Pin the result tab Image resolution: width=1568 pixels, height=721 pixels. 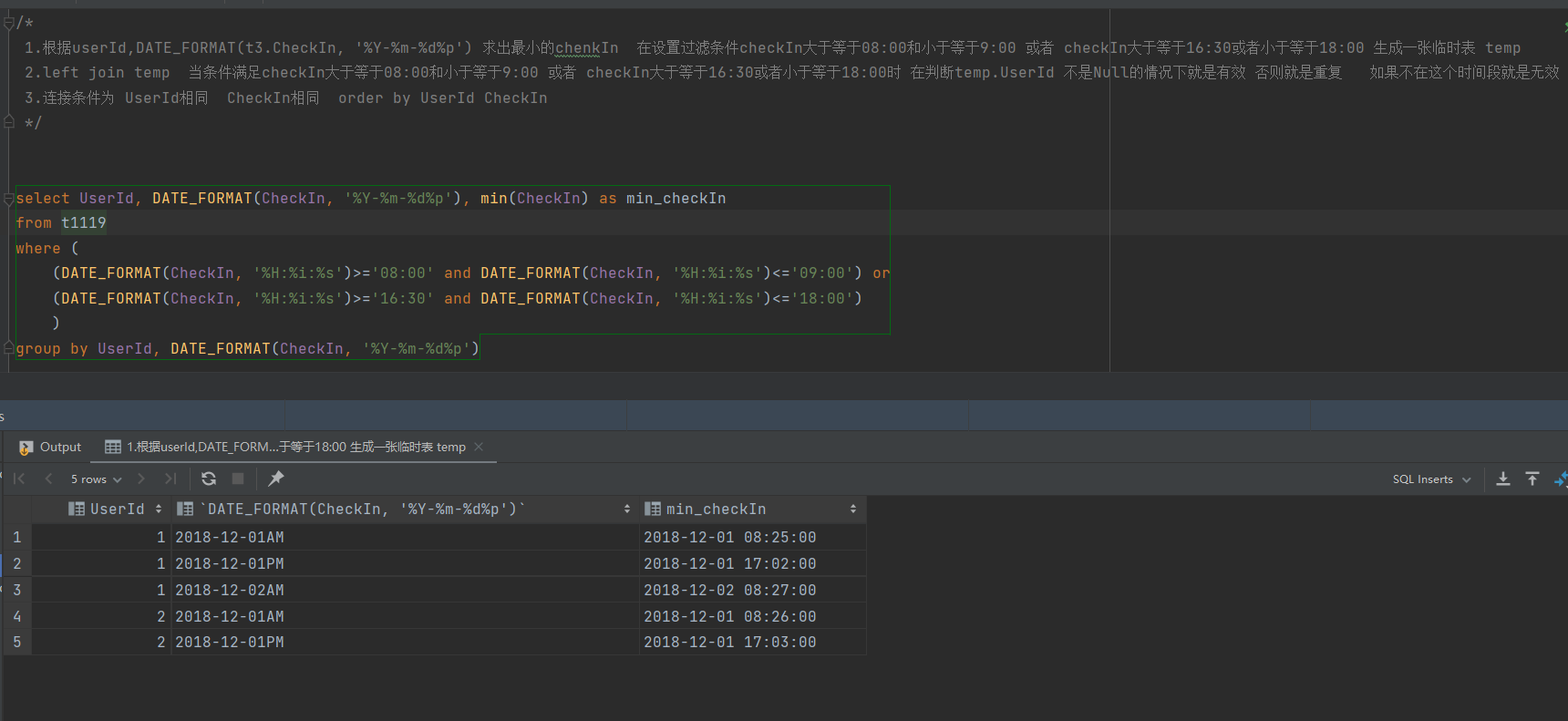[x=276, y=479]
